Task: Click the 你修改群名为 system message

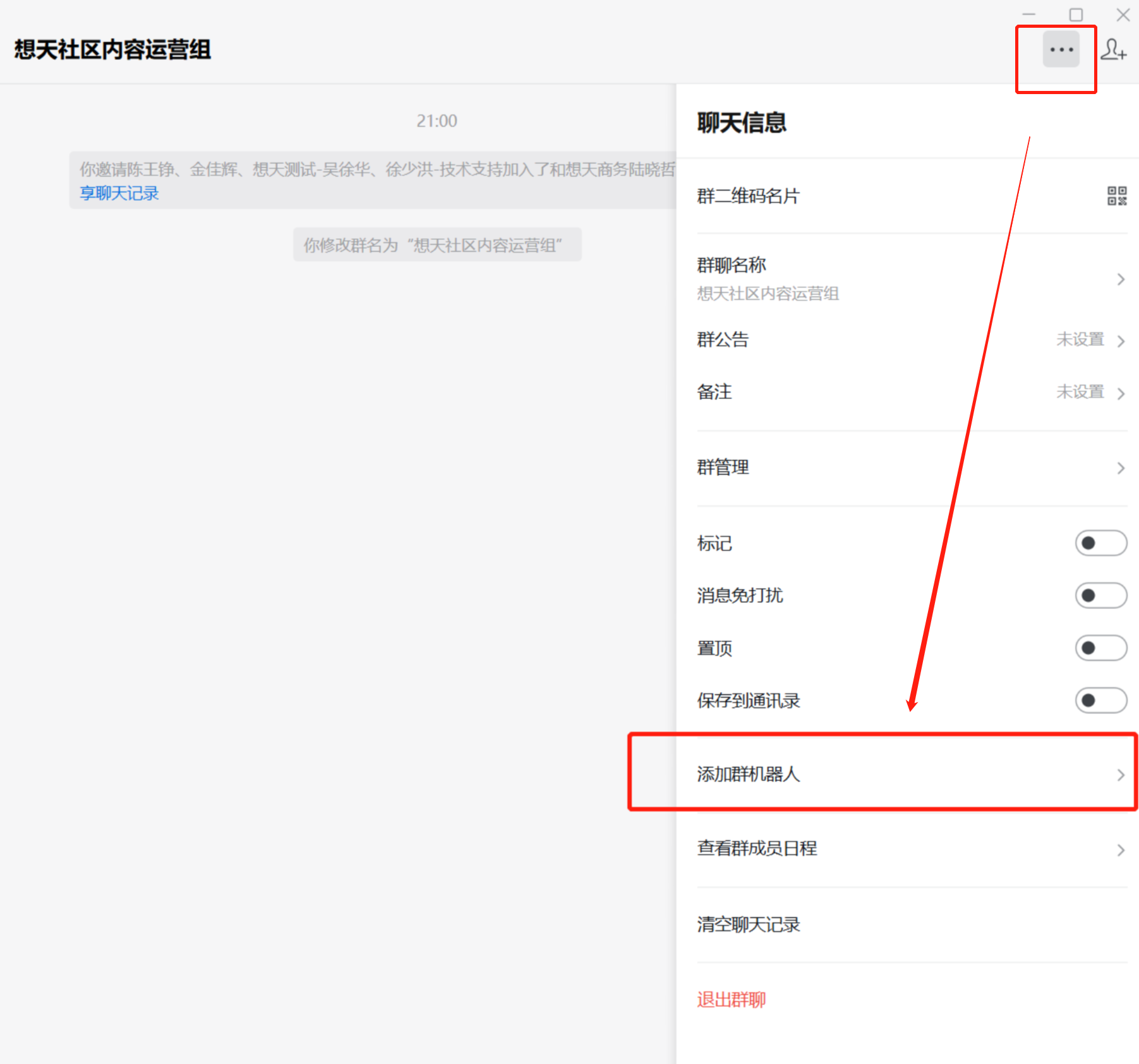Action: coord(437,244)
